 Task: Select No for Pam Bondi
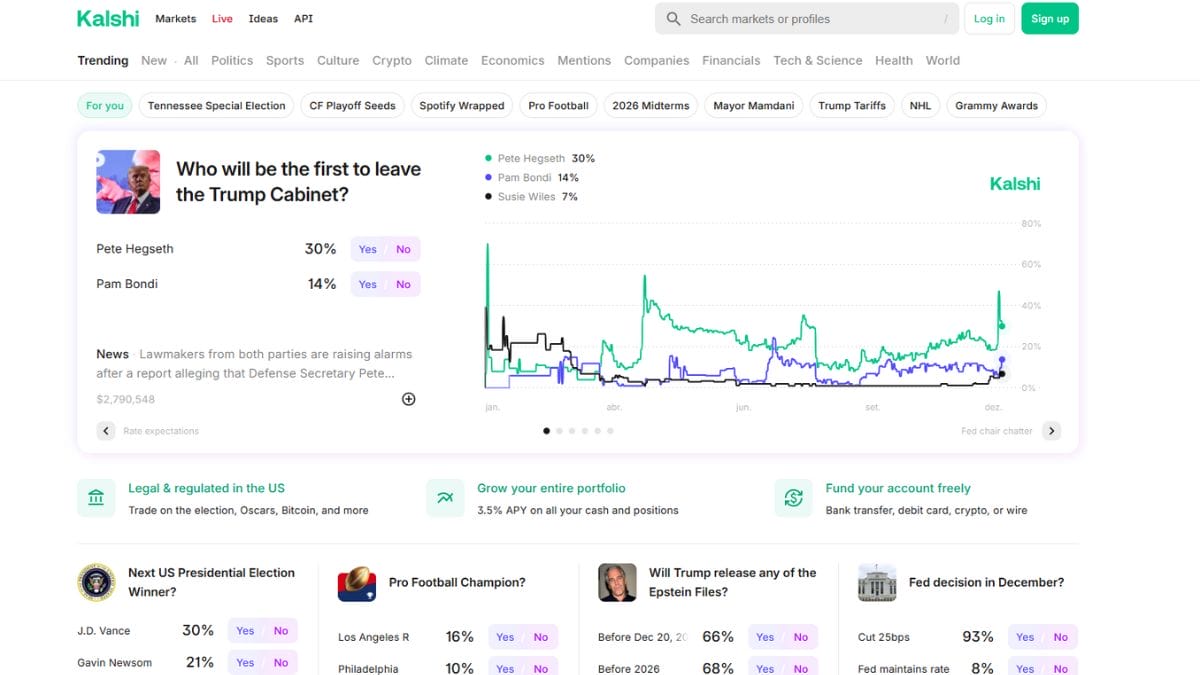click(x=403, y=285)
